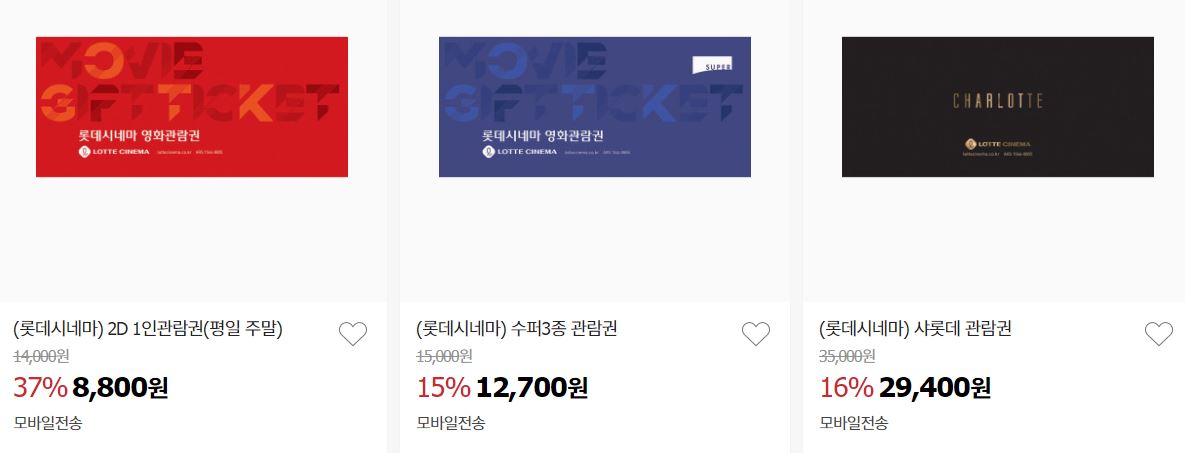Viewport: 1185px width, 453px height.
Task: Click the 37% discount label
Action: 41,387
